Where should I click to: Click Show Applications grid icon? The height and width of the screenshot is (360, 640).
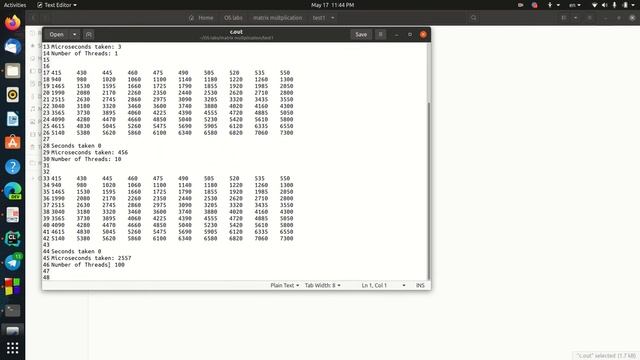click(13, 348)
